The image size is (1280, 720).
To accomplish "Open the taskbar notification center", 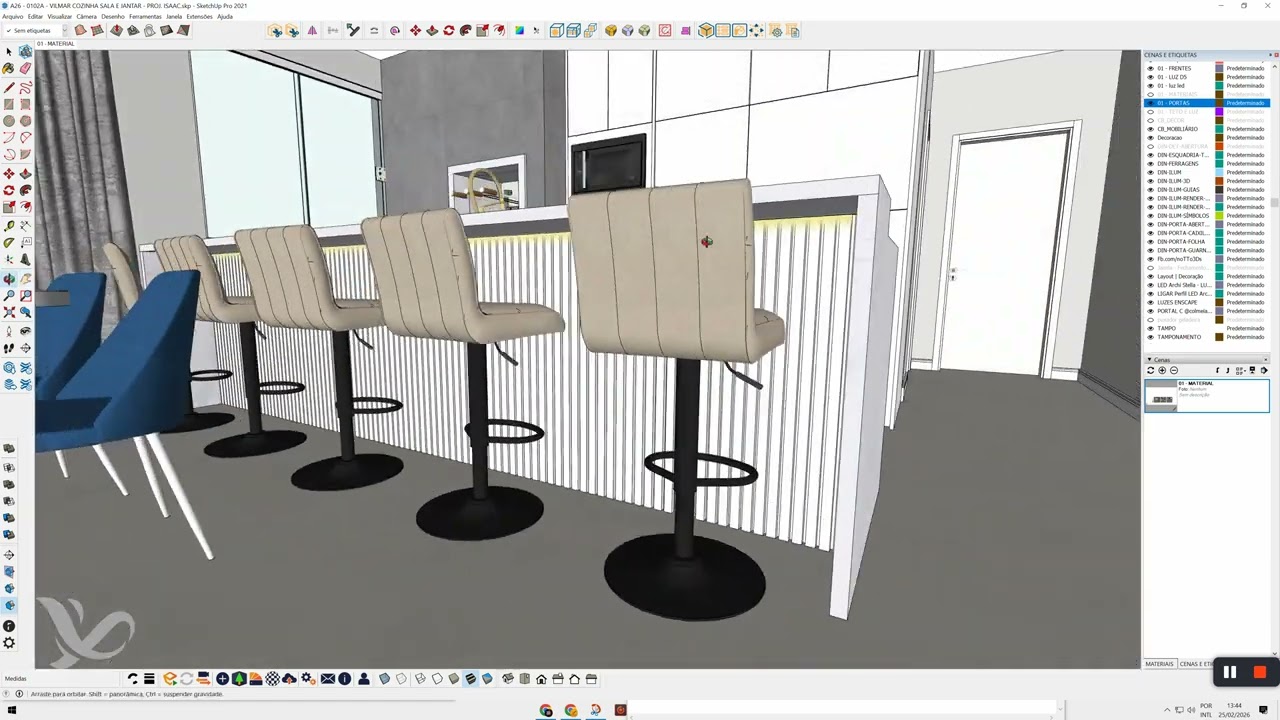I will 1264,711.
